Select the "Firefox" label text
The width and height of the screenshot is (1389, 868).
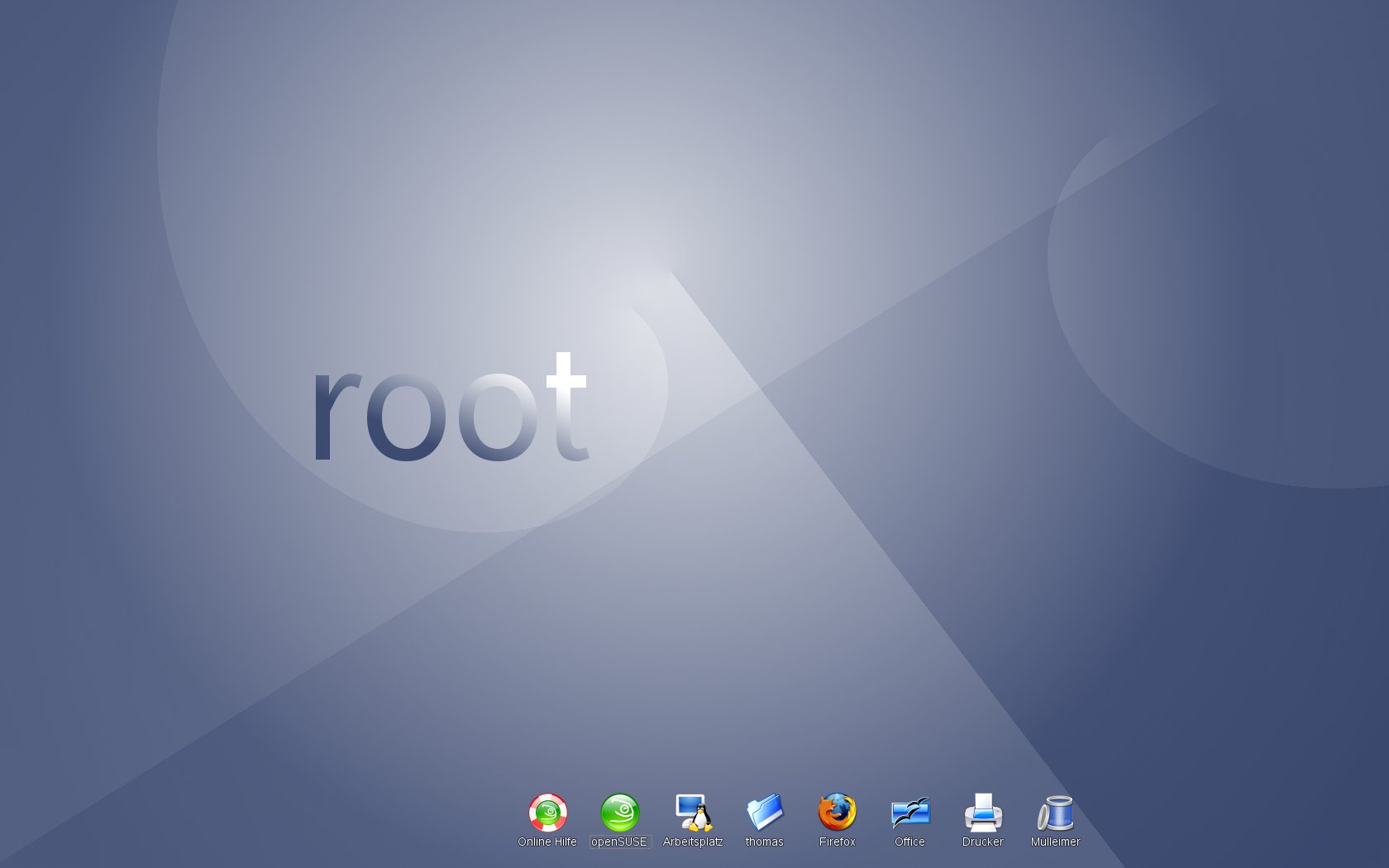pyautogui.click(x=838, y=842)
